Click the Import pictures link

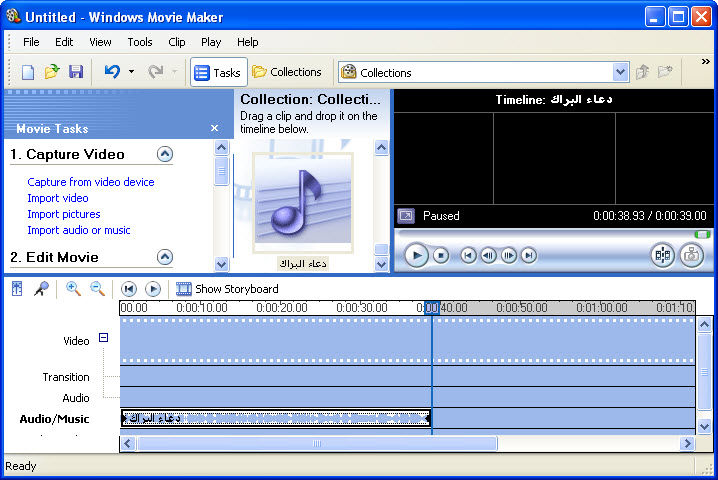[64, 214]
